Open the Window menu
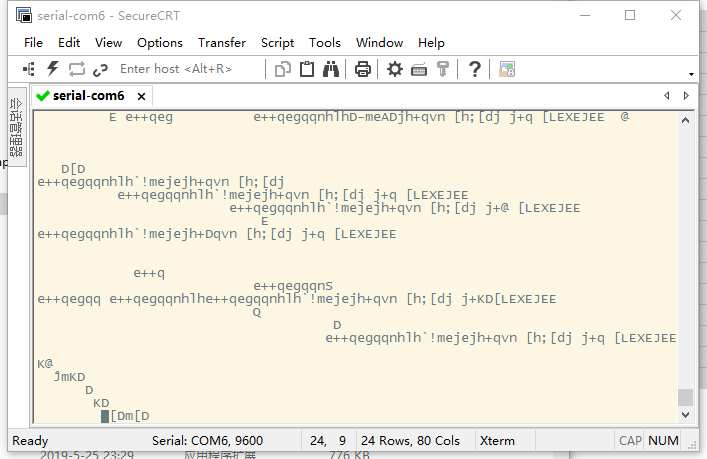The height and width of the screenshot is (459, 707). pyautogui.click(x=379, y=43)
